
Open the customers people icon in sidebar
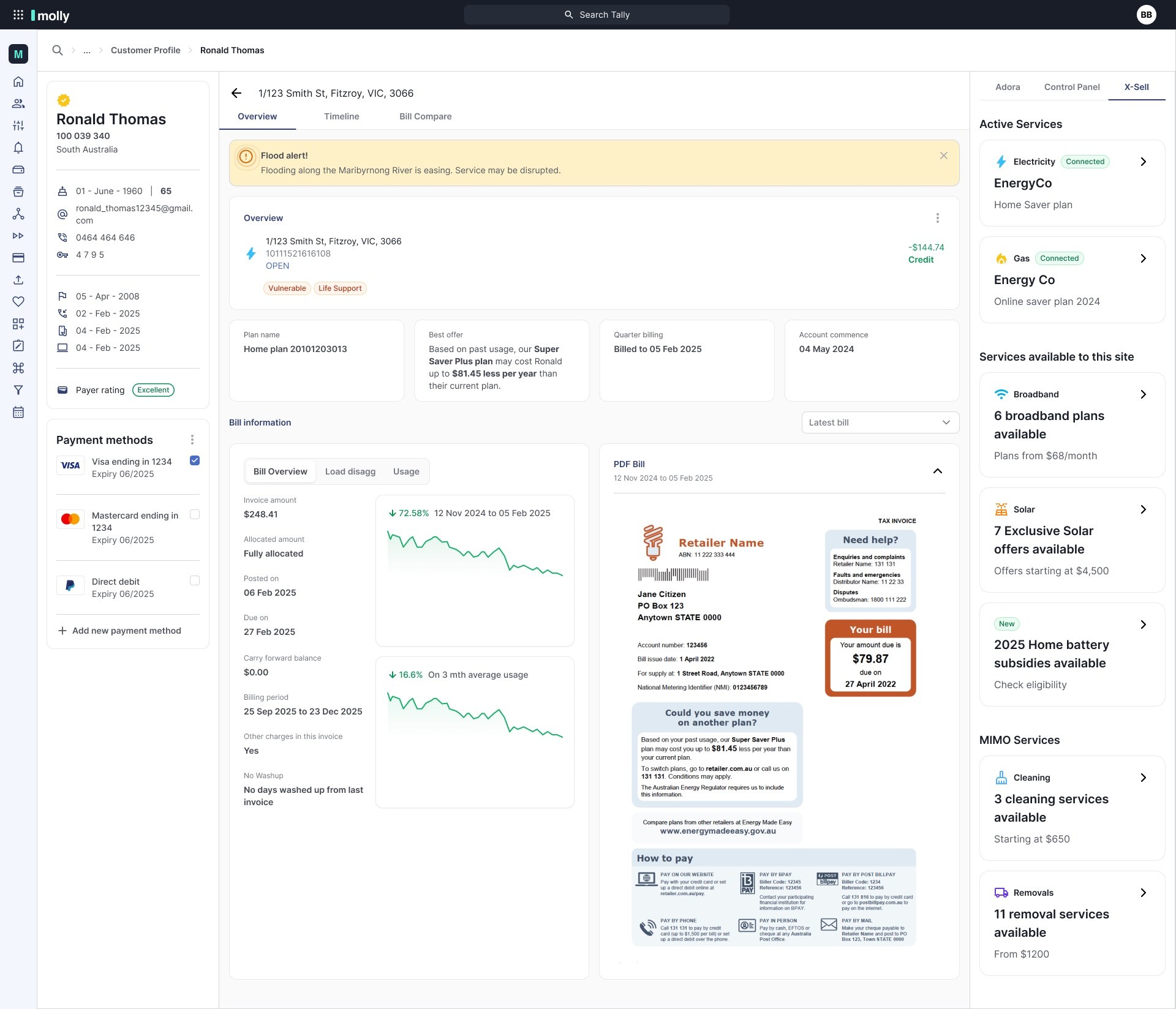(18, 103)
